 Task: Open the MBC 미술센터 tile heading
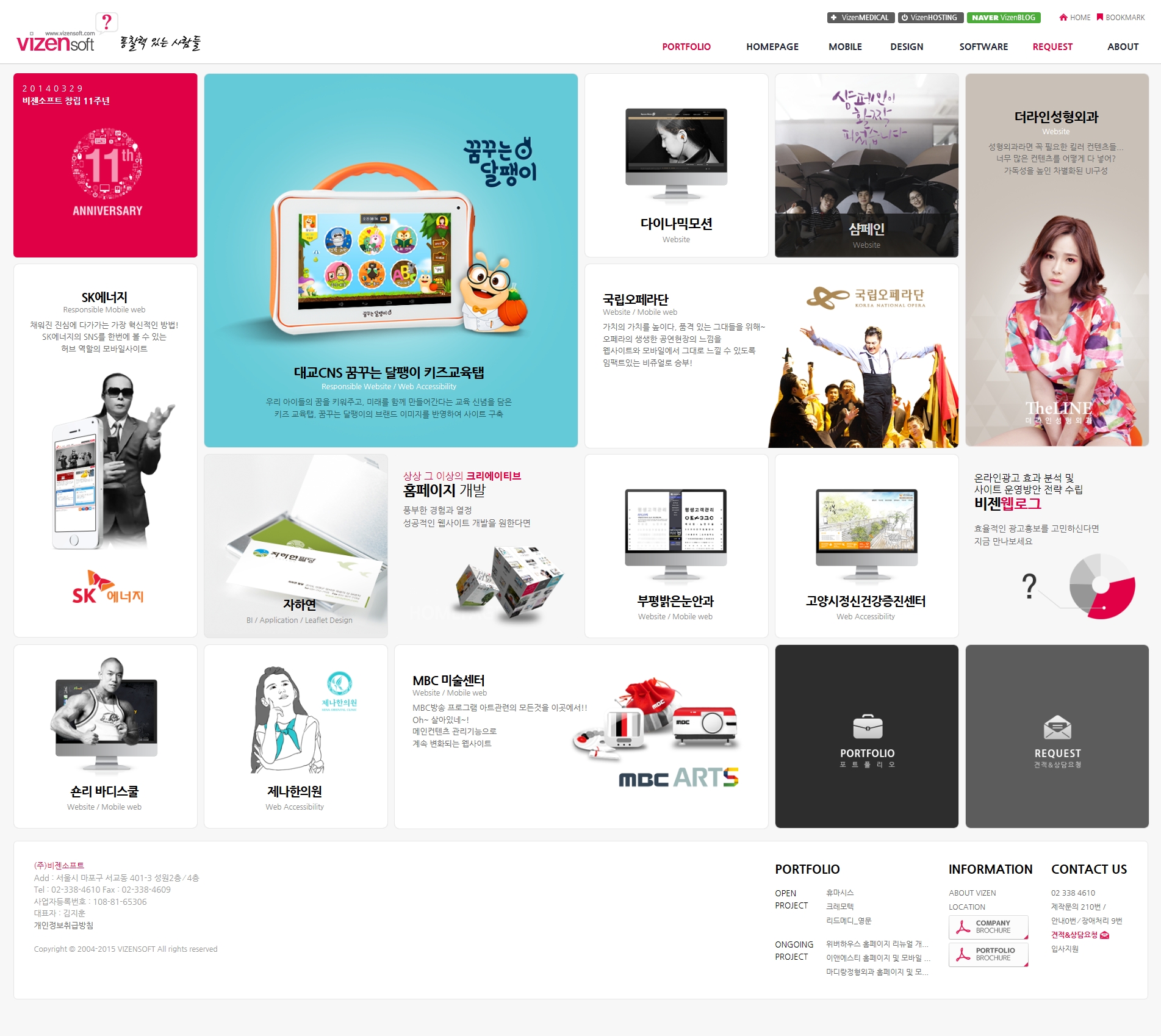pyautogui.click(x=448, y=680)
